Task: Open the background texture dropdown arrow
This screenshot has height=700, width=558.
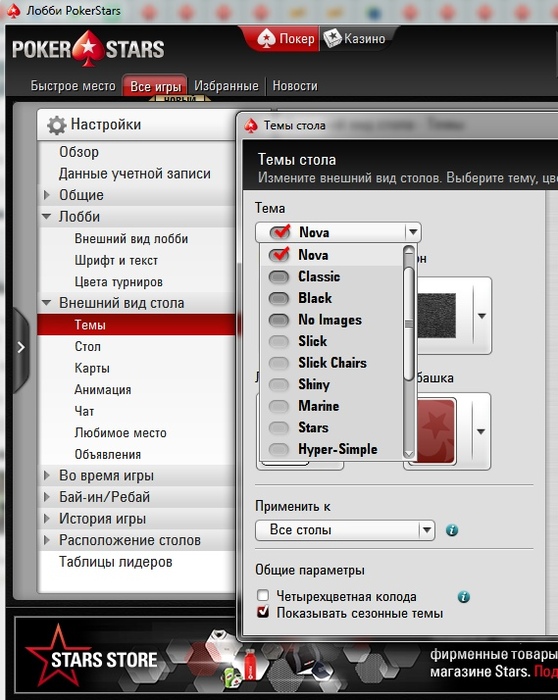Action: click(x=482, y=316)
